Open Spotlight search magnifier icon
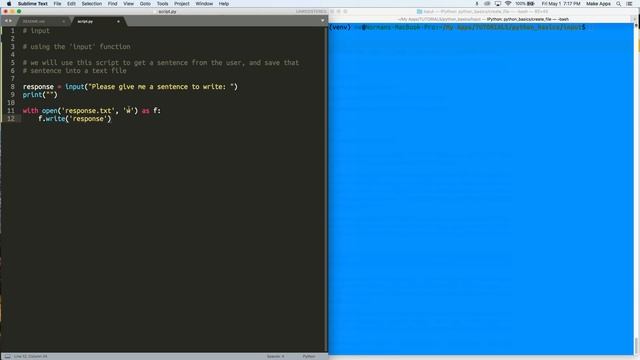 coord(618,4)
